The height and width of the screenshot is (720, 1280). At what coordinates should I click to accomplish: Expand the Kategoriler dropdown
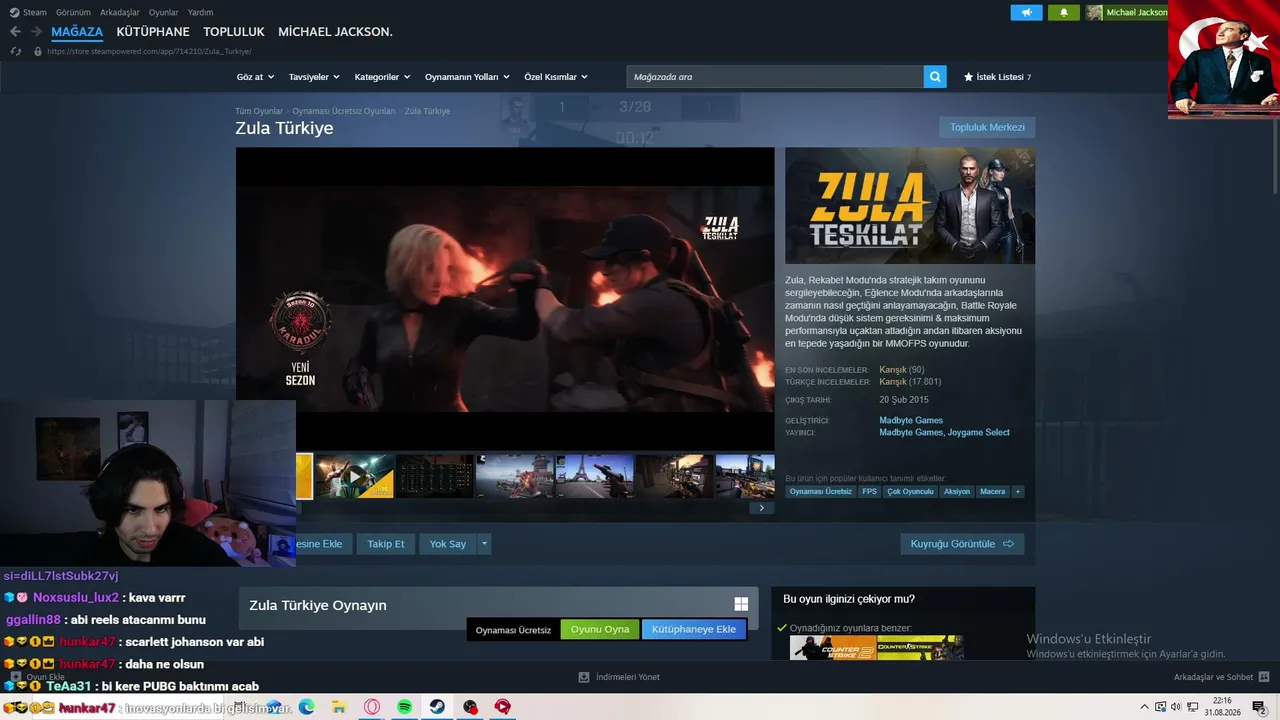click(x=383, y=77)
